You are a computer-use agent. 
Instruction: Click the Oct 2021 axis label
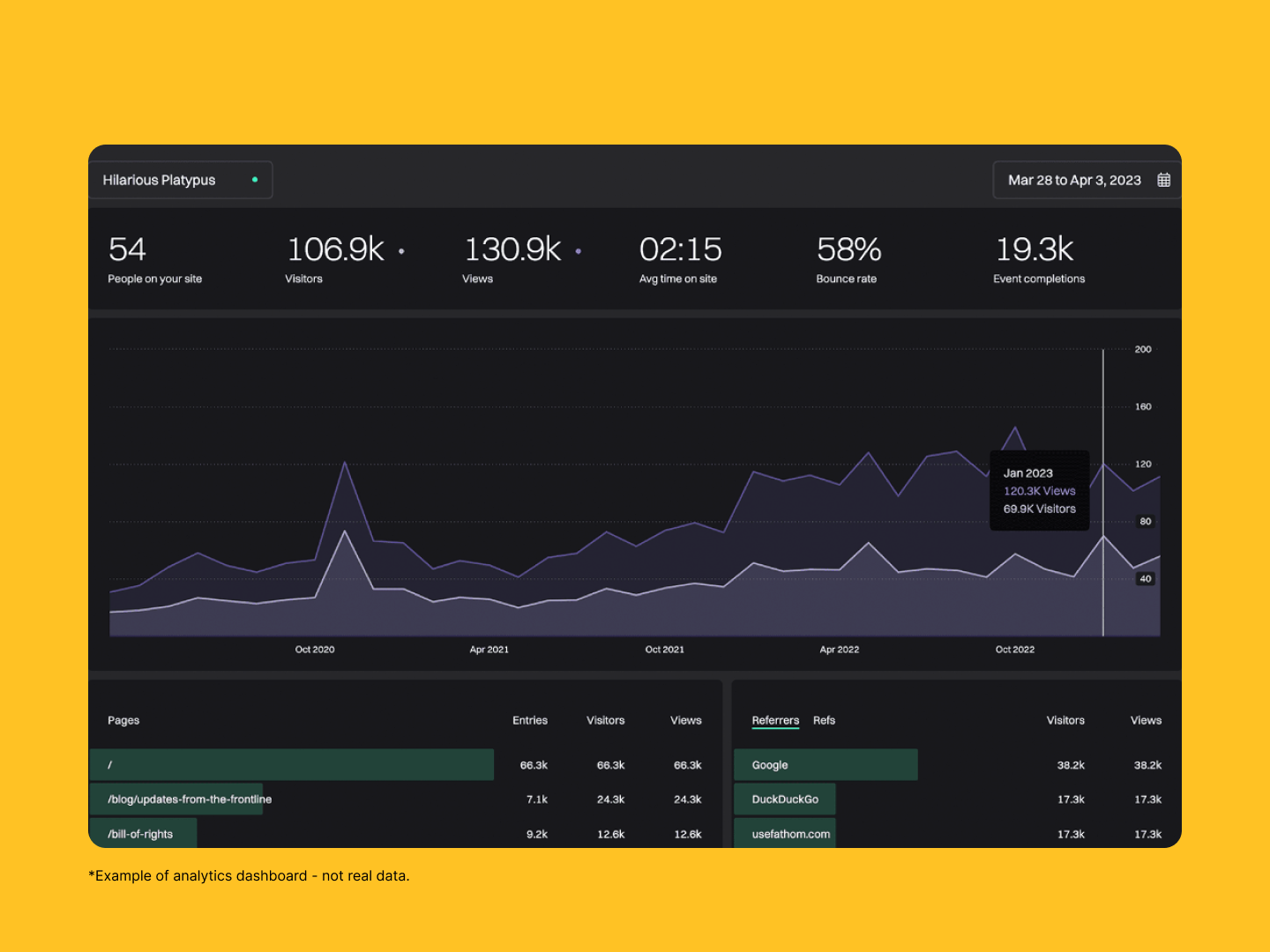pos(665,650)
